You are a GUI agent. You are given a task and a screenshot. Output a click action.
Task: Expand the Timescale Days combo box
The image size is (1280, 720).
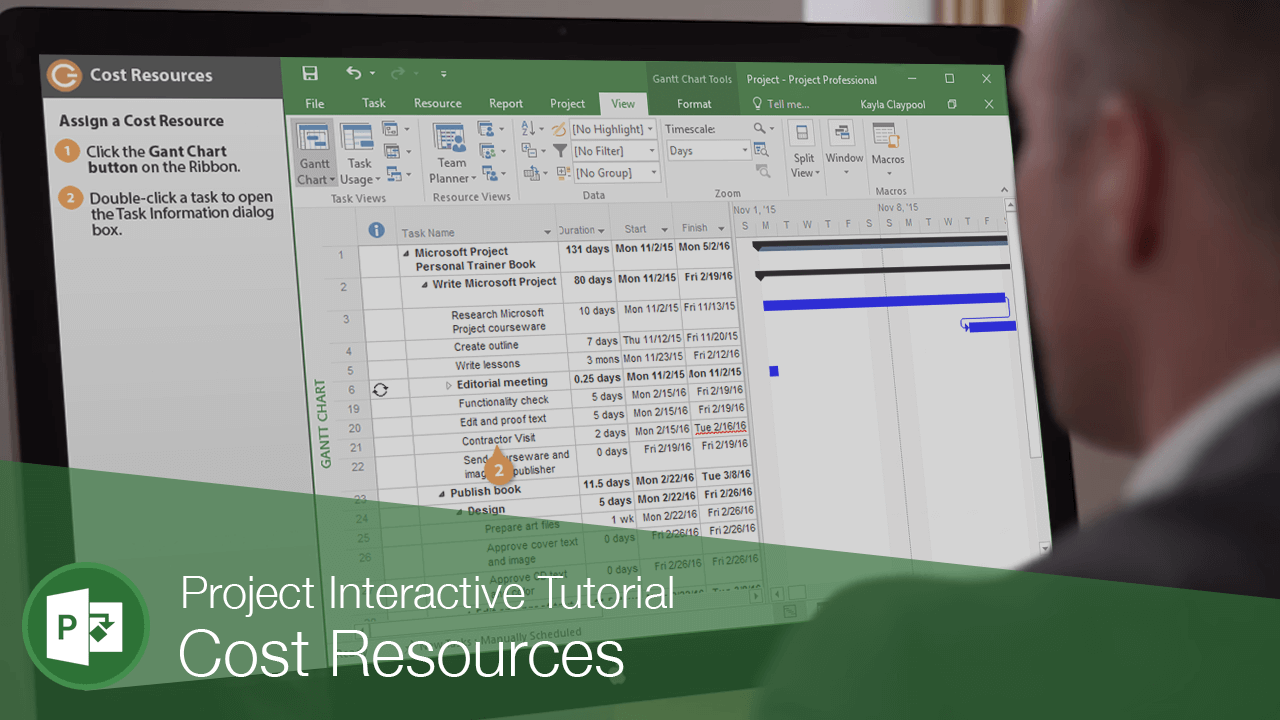[744, 151]
